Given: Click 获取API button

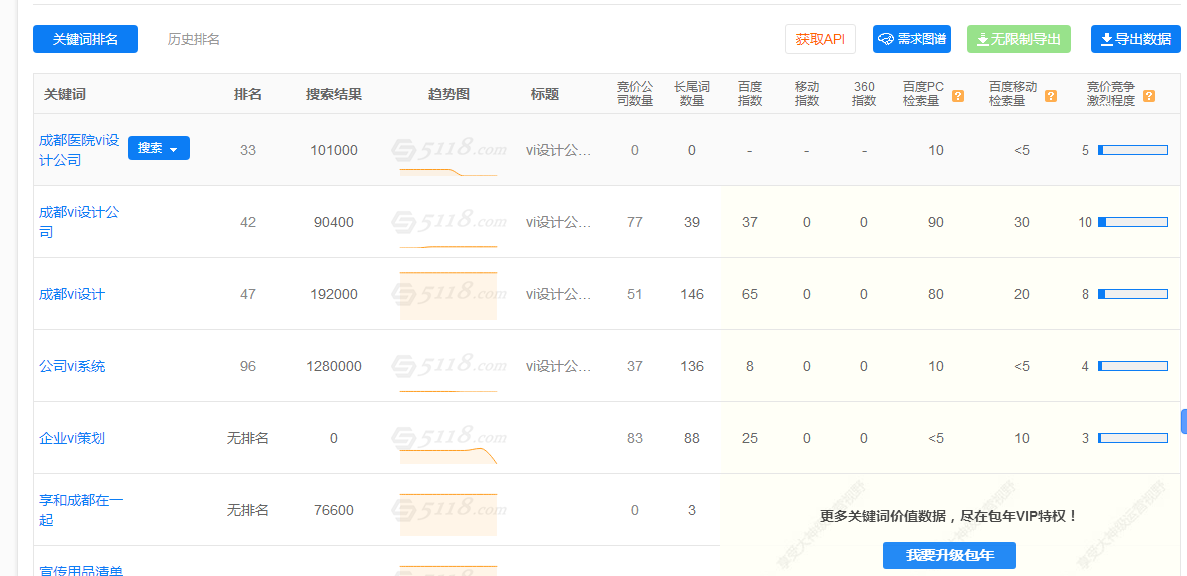Looking at the screenshot, I should pos(820,39).
